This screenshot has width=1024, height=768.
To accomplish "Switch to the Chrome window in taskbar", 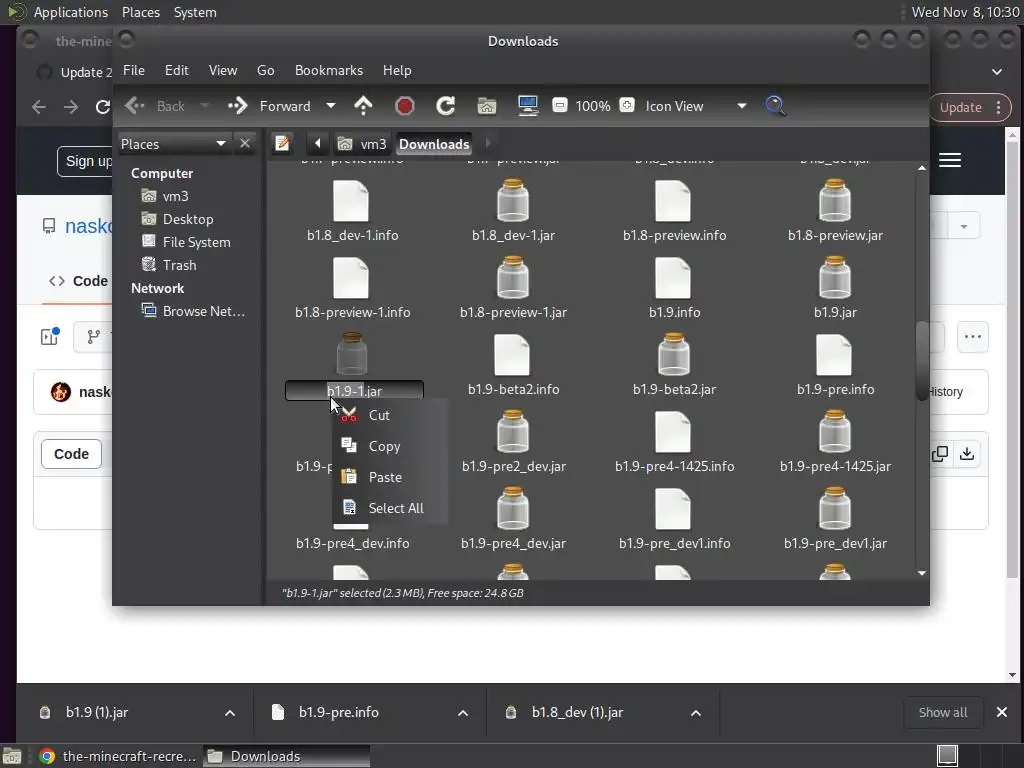I will pos(118,756).
